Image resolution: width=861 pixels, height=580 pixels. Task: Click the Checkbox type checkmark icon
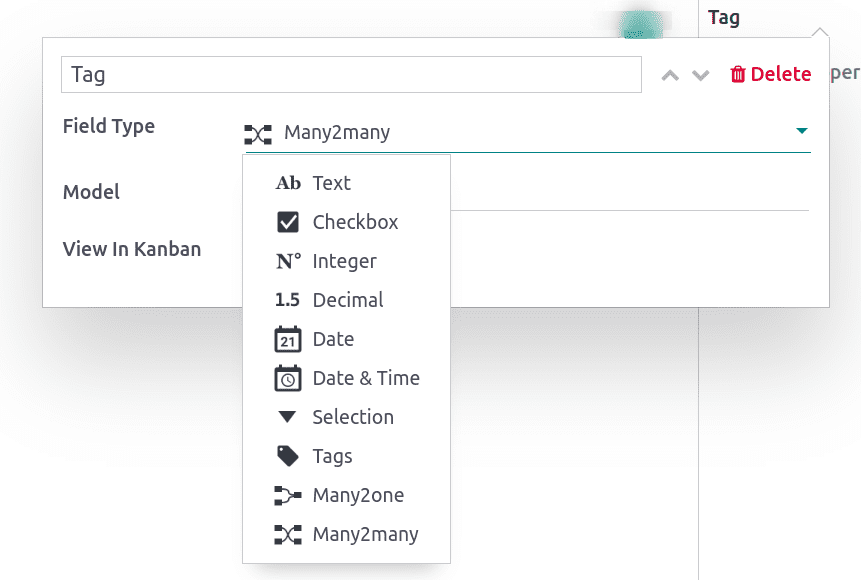pyautogui.click(x=288, y=222)
